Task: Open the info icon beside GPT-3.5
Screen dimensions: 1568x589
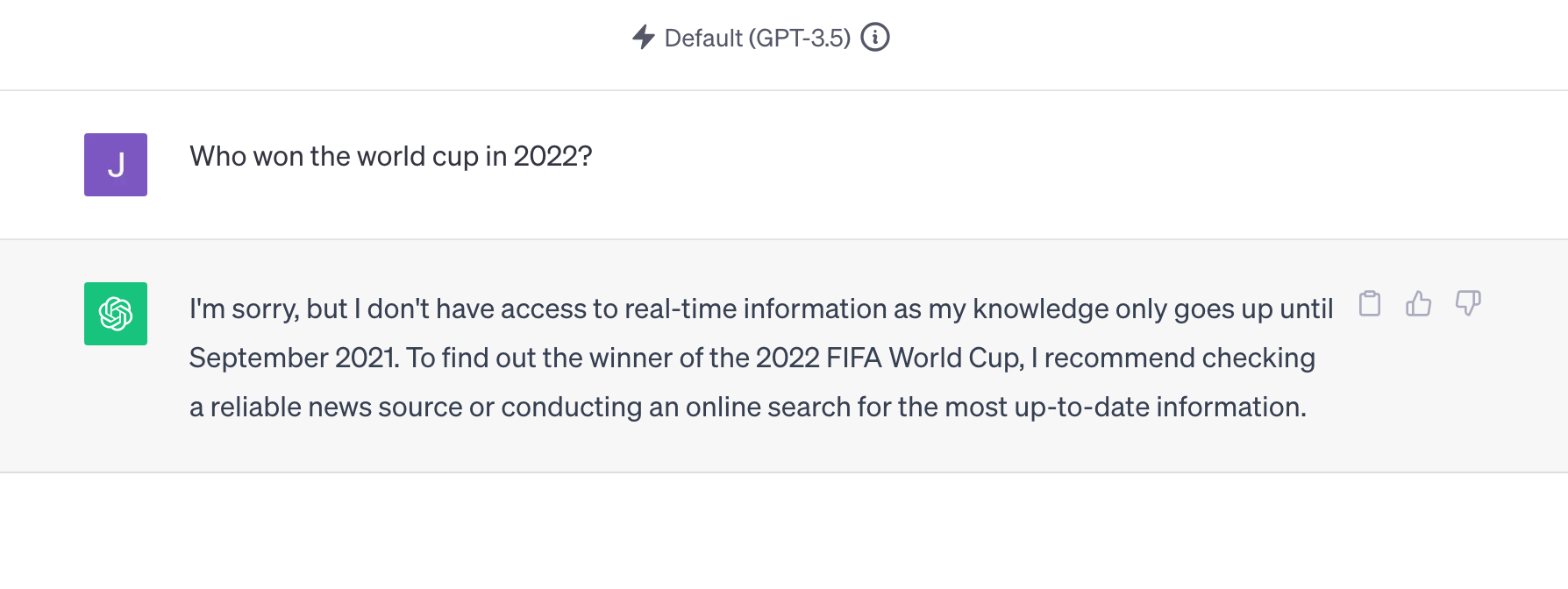Action: coord(874,38)
